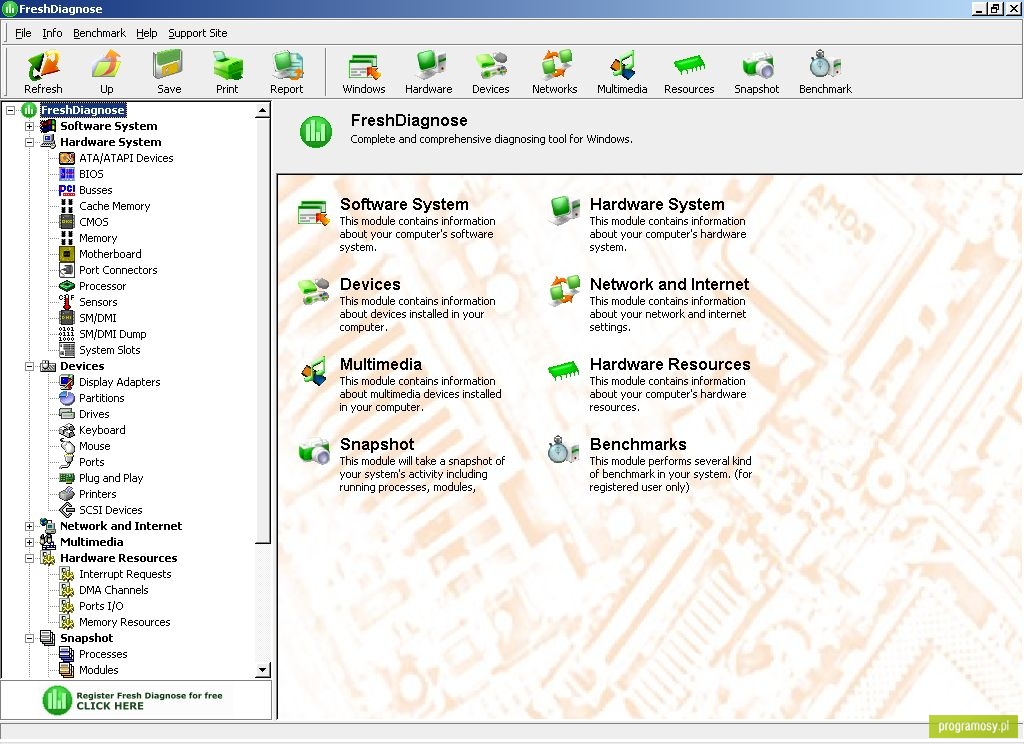Screen dimensions: 1024x744
Task: Click the Hardware Resources chip icon in main panel
Action: (564, 370)
